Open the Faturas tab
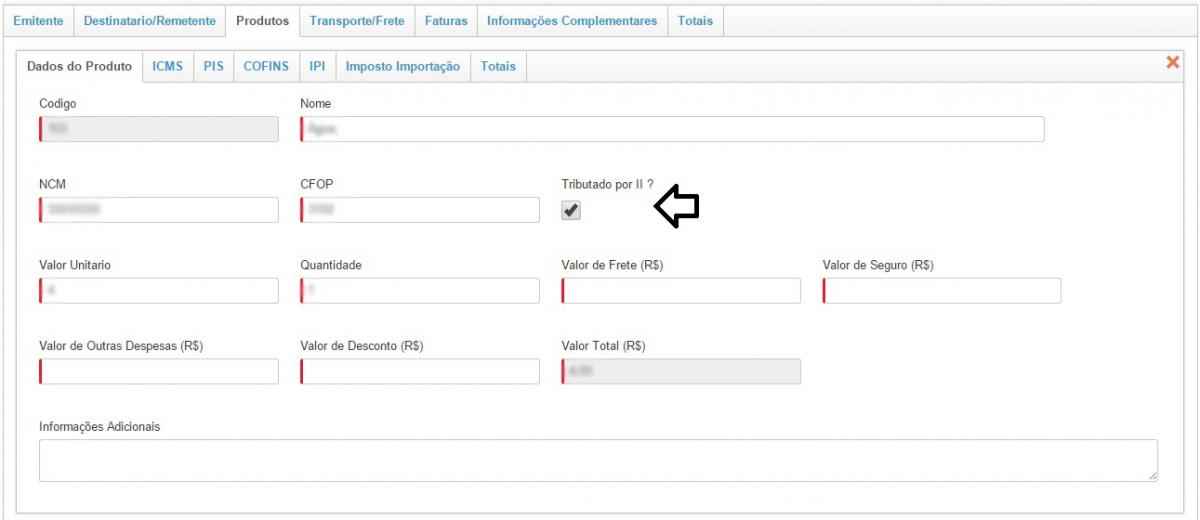Image resolution: width=1200 pixels, height=520 pixels. click(446, 20)
